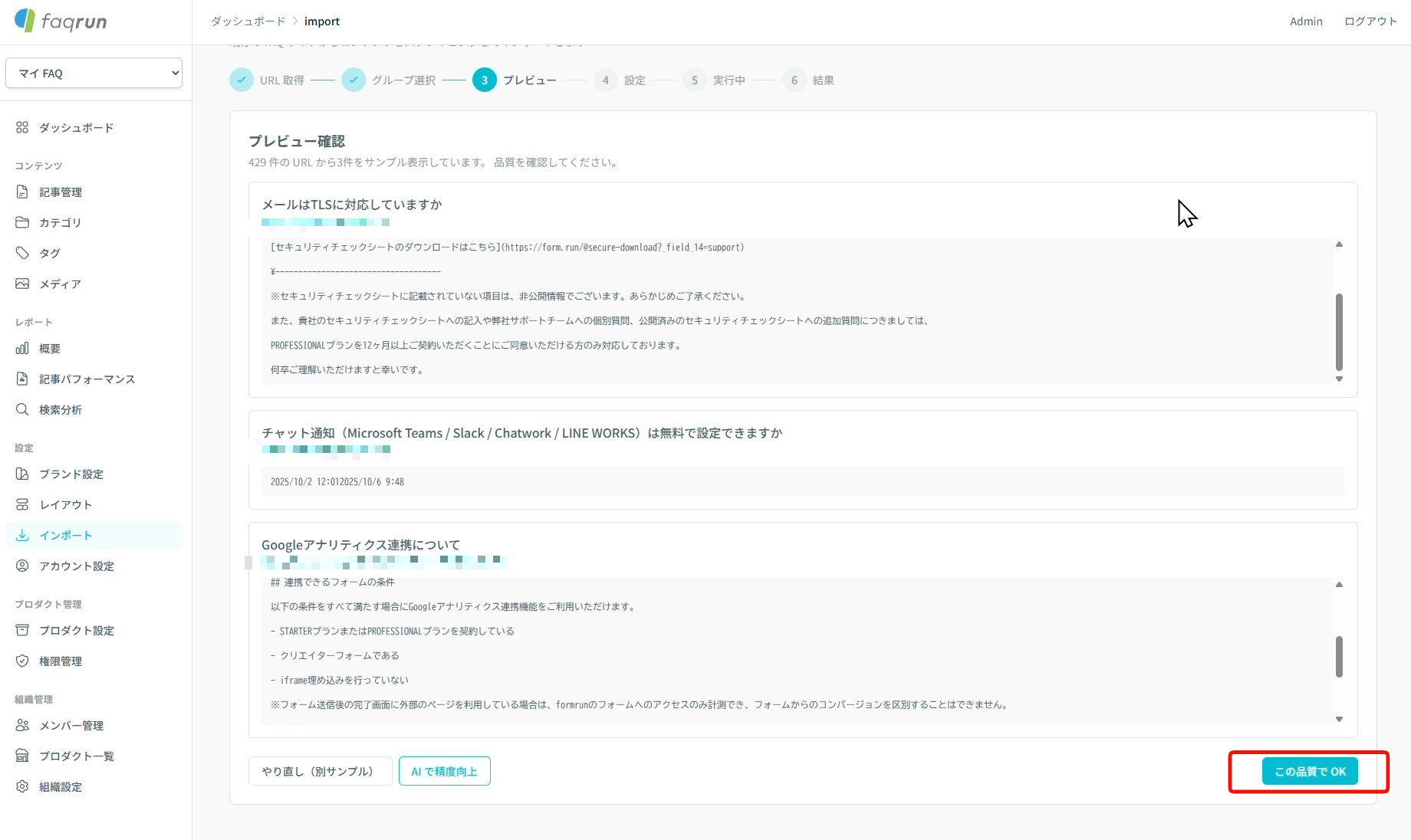Click the プロダクト設定 box icon
1411x840 pixels.
click(22, 631)
